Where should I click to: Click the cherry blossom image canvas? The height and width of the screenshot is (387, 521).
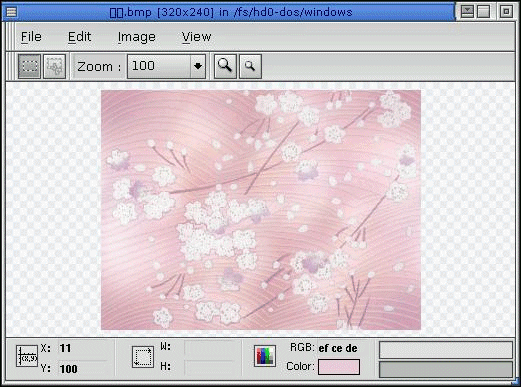pyautogui.click(x=261, y=210)
